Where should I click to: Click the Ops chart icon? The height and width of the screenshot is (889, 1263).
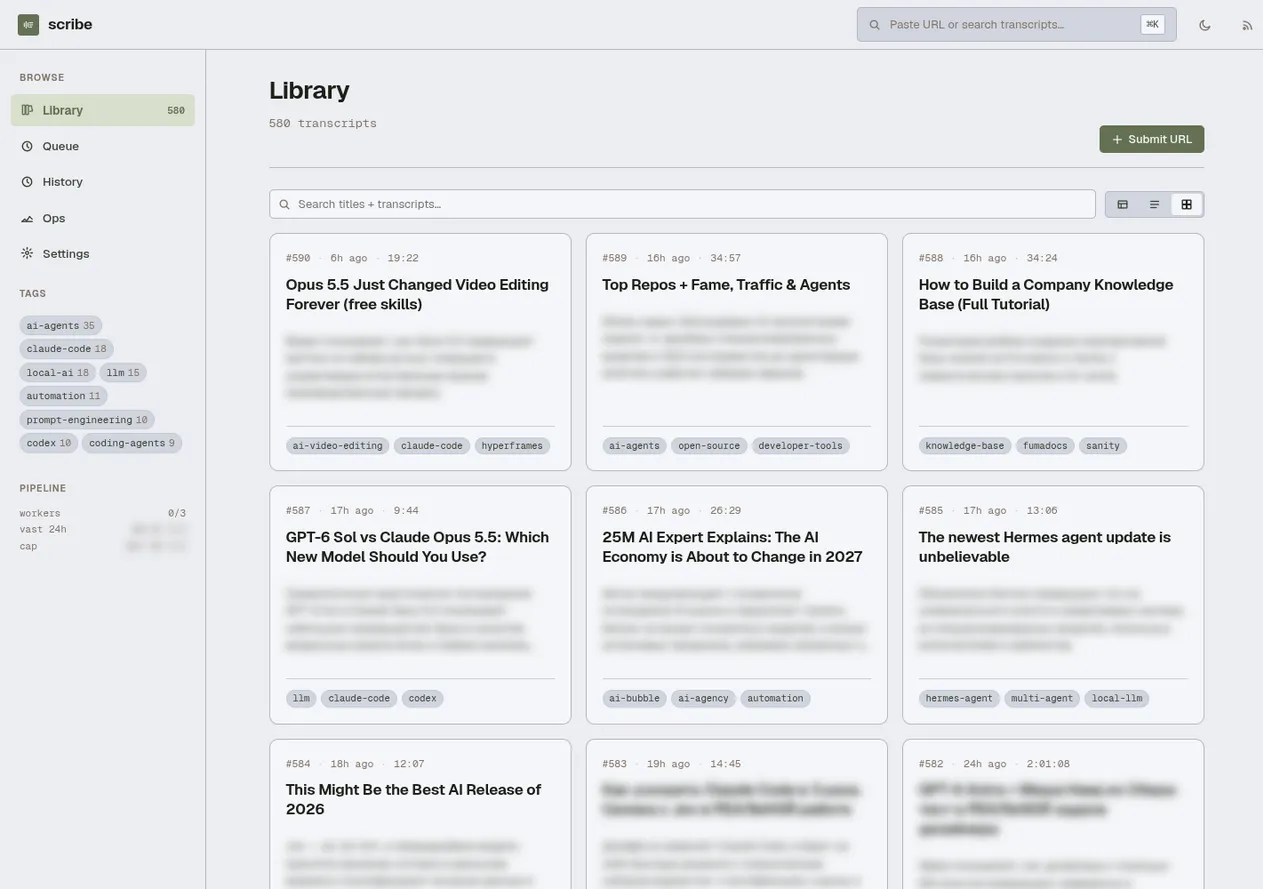(27, 218)
